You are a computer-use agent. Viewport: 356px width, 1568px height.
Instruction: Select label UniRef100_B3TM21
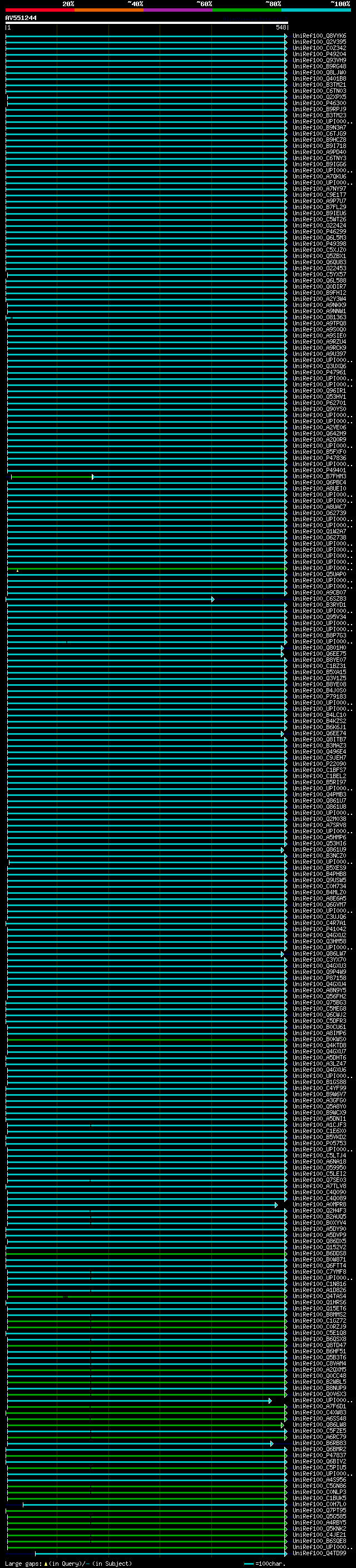click(319, 85)
